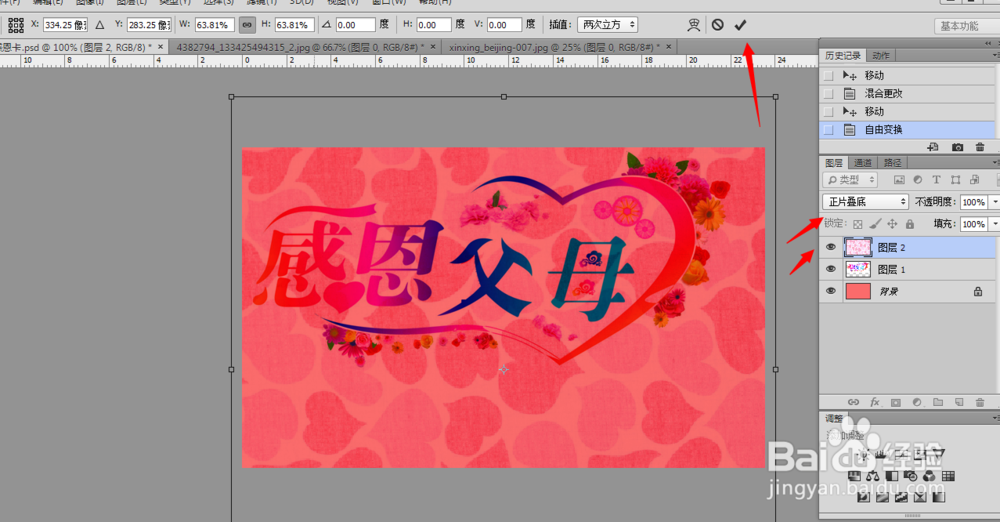The image size is (1000, 522).
Task: Create a new layer group folder
Action: coord(938,402)
